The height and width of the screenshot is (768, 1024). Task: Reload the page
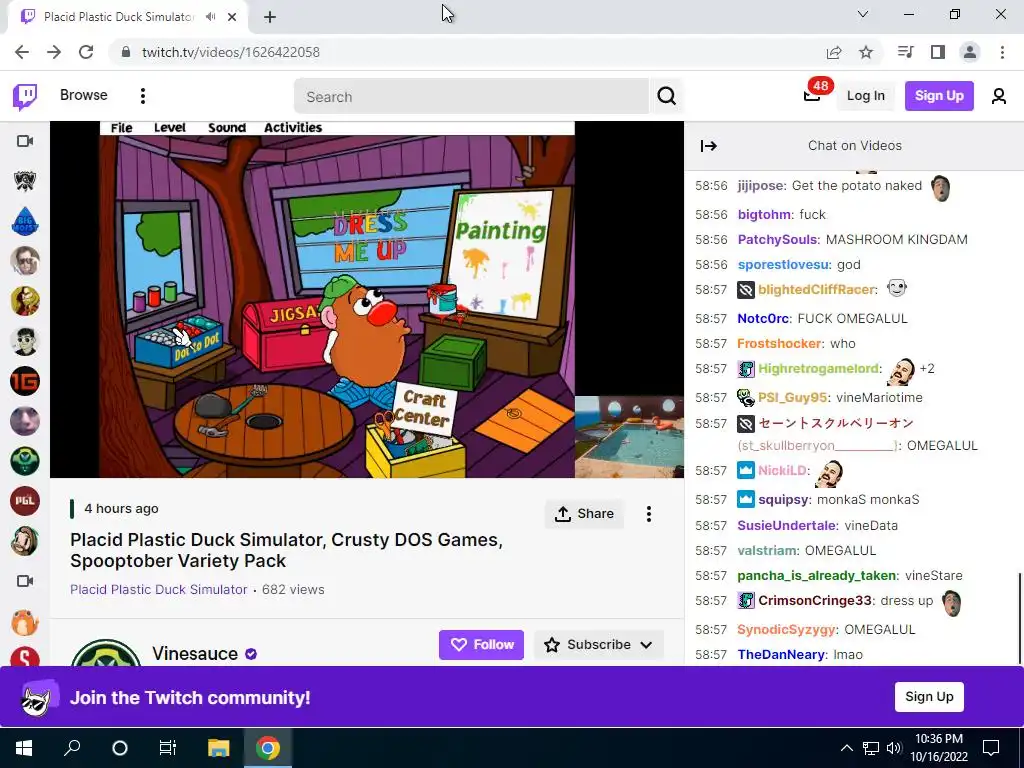click(x=86, y=52)
